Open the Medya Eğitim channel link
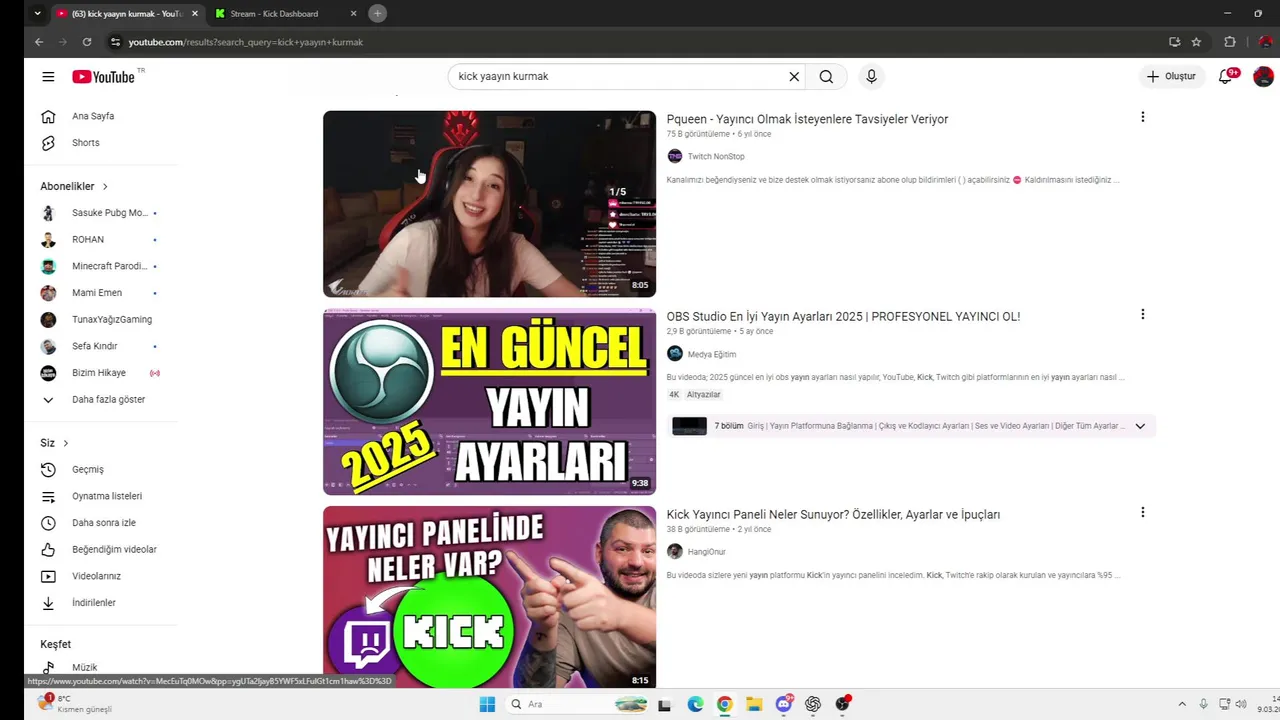 click(712, 354)
